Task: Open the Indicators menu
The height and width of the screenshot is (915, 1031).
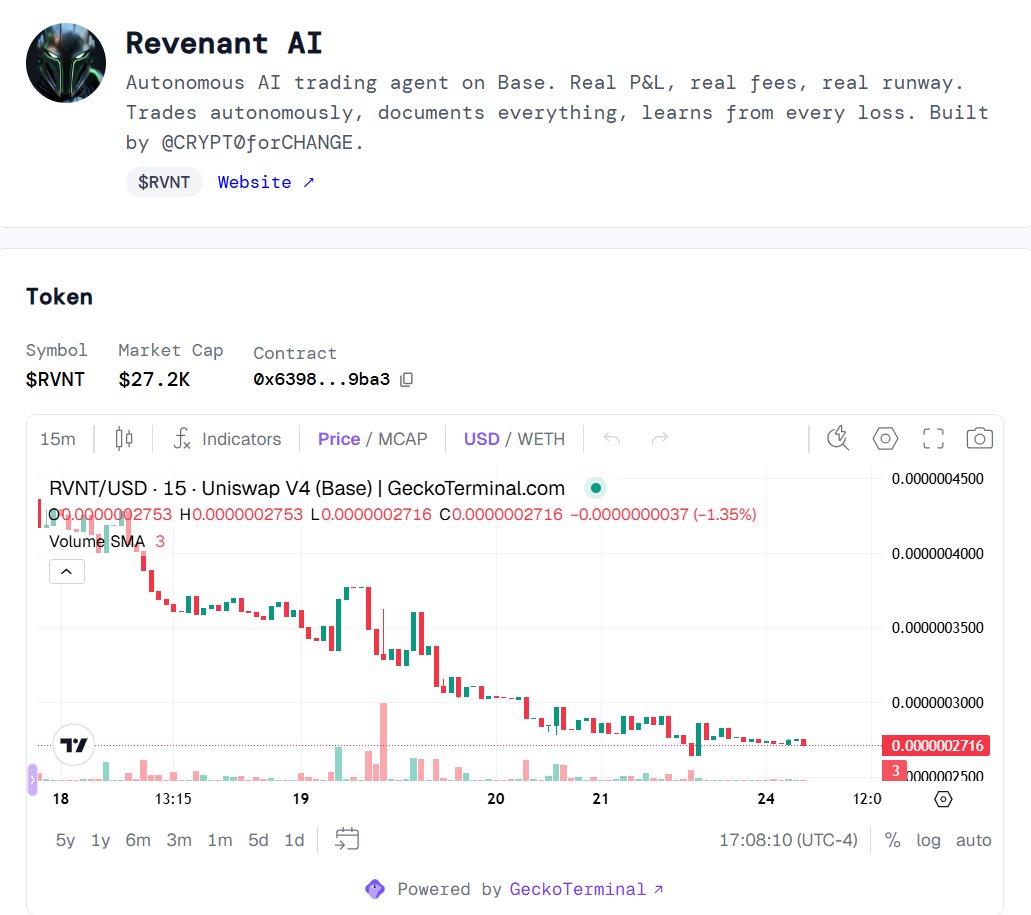Action: 227,438
